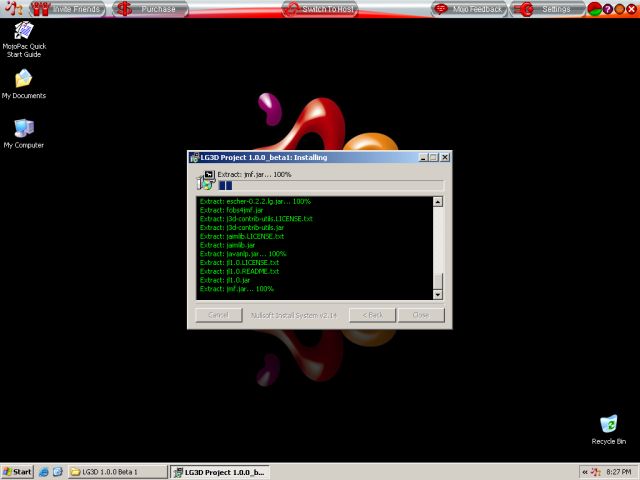Open Settings in the MojoPac bar

point(548,9)
